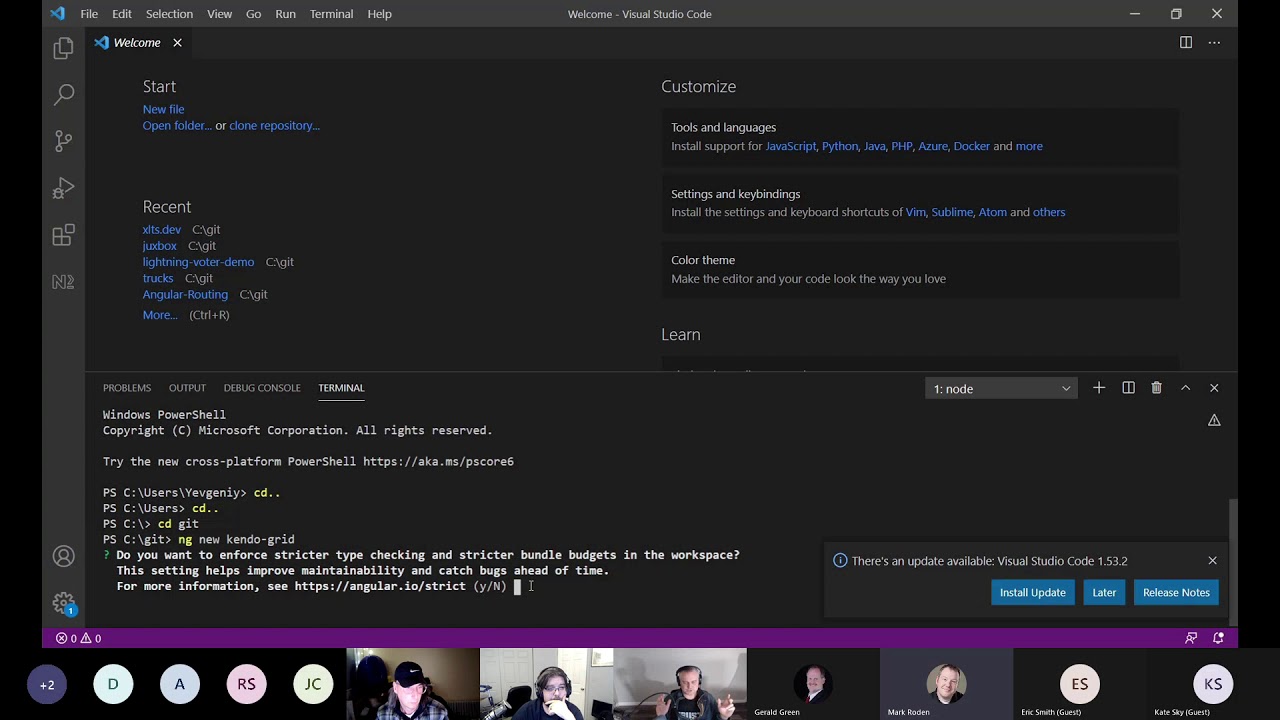1280x720 pixels.
Task: Click Install Update button
Action: 1032,593
